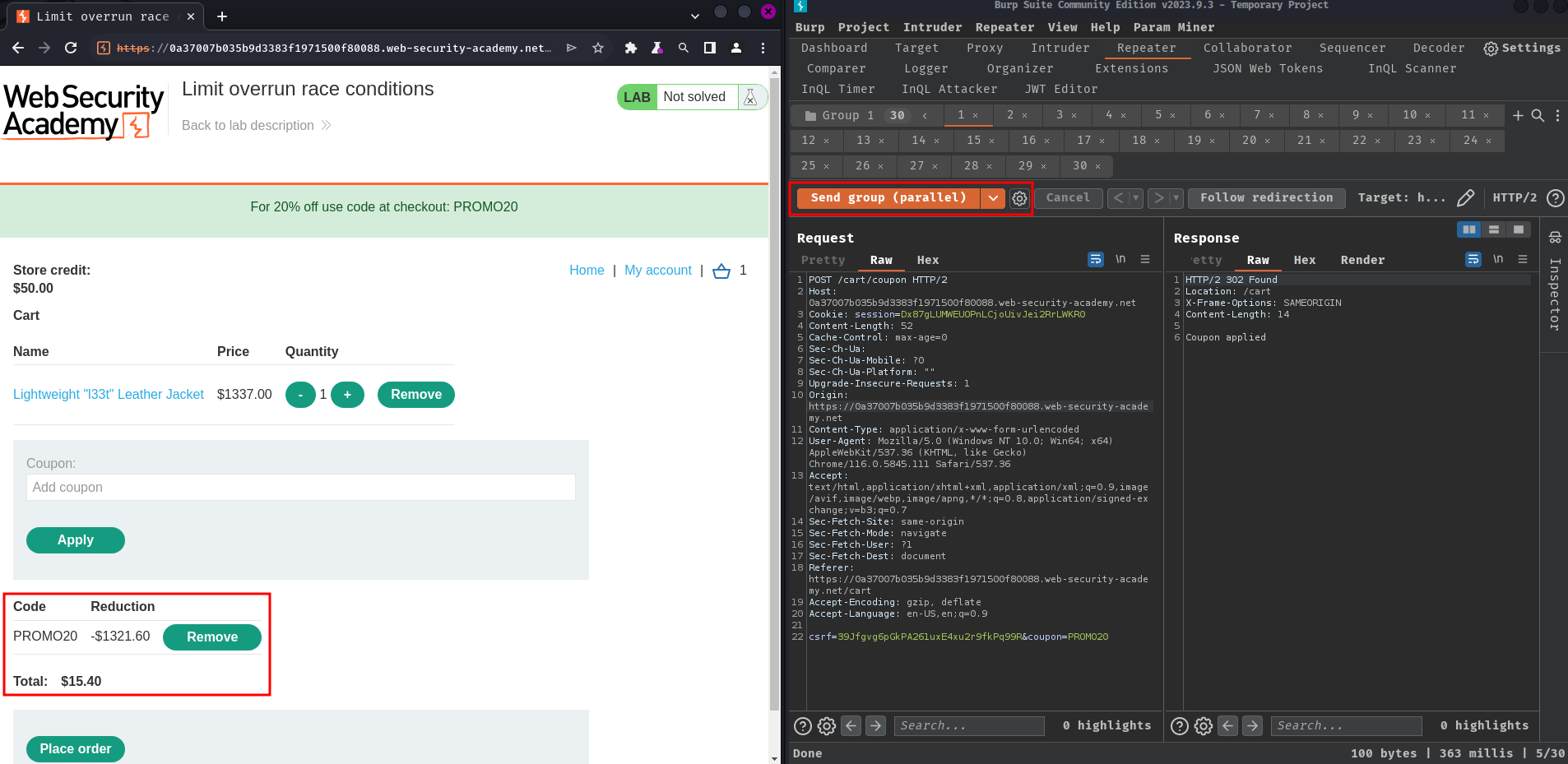1568x764 pixels.
Task: Go to previous Response search match arrow
Action: click(x=1228, y=725)
